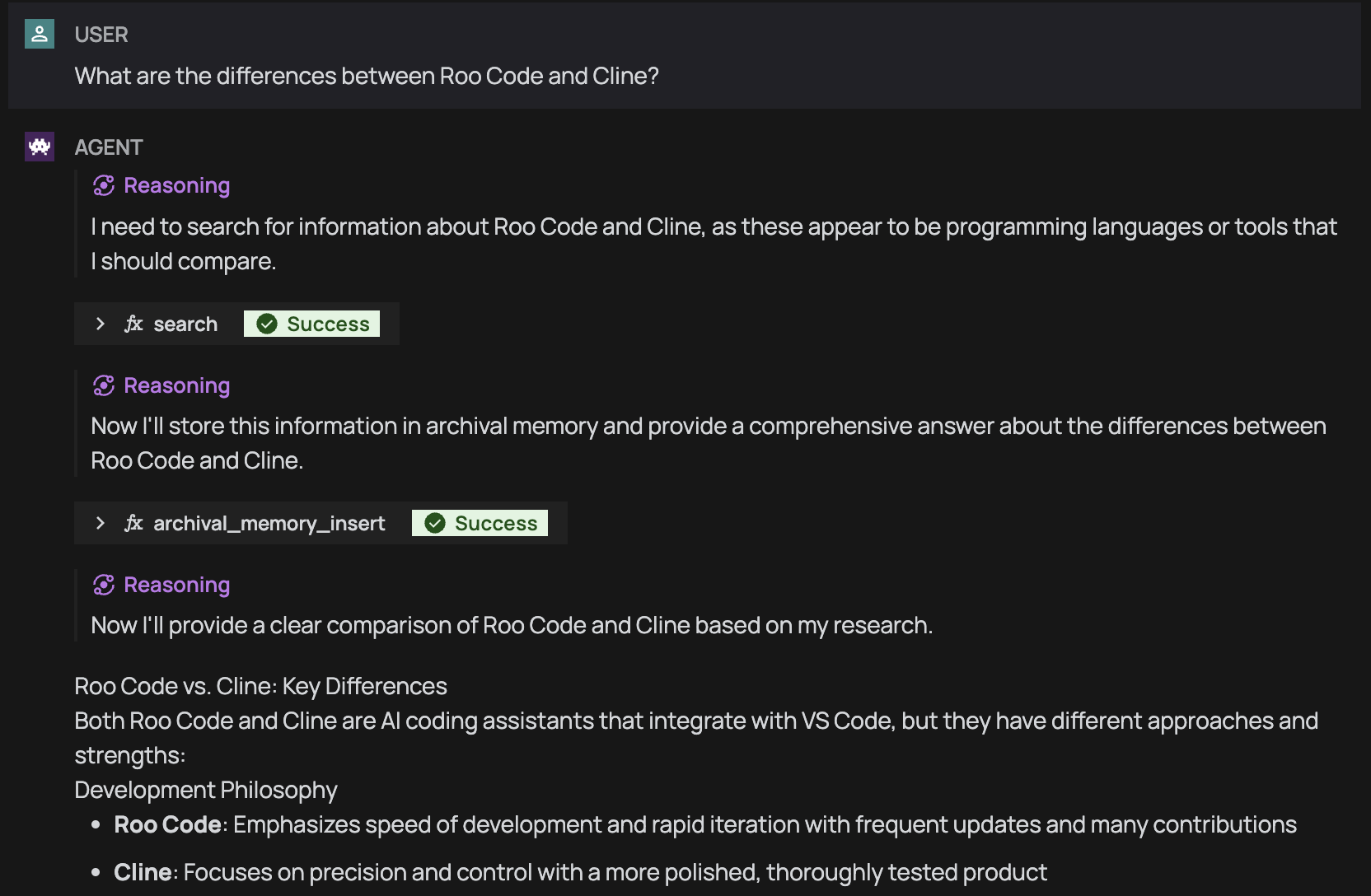Click the first Reasoning heading label
1371x896 pixels.
coord(177,185)
